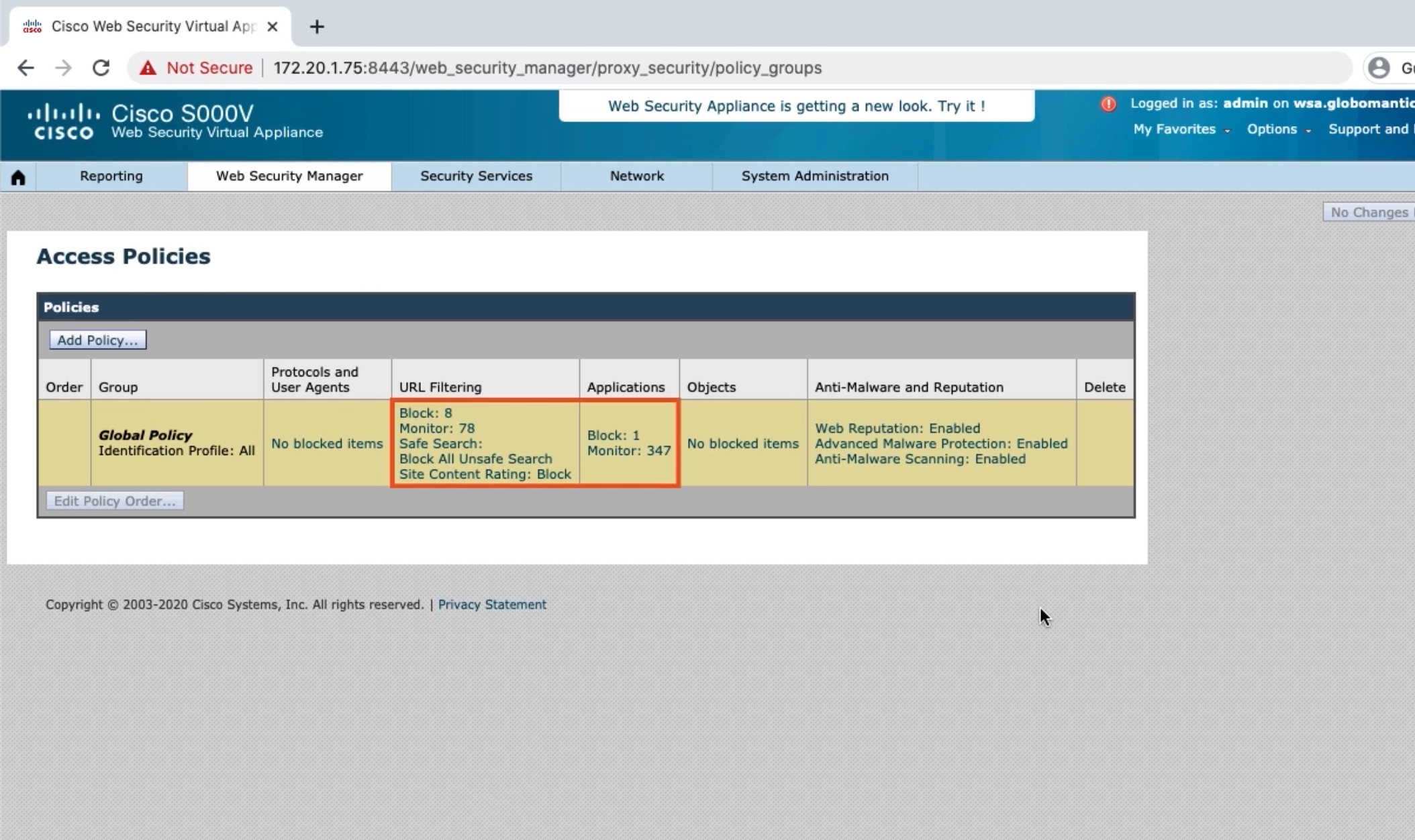Go to the appliance home icon
The width and height of the screenshot is (1415, 840).
click(x=18, y=176)
